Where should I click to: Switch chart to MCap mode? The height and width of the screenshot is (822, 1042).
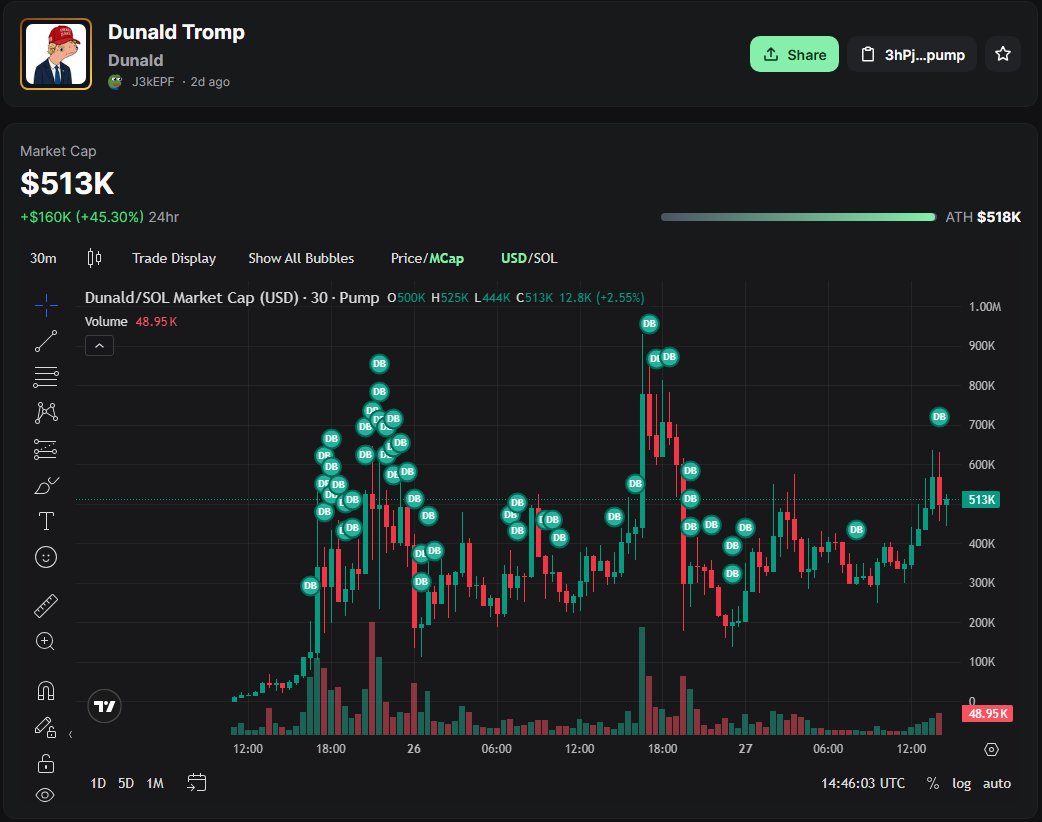point(447,258)
